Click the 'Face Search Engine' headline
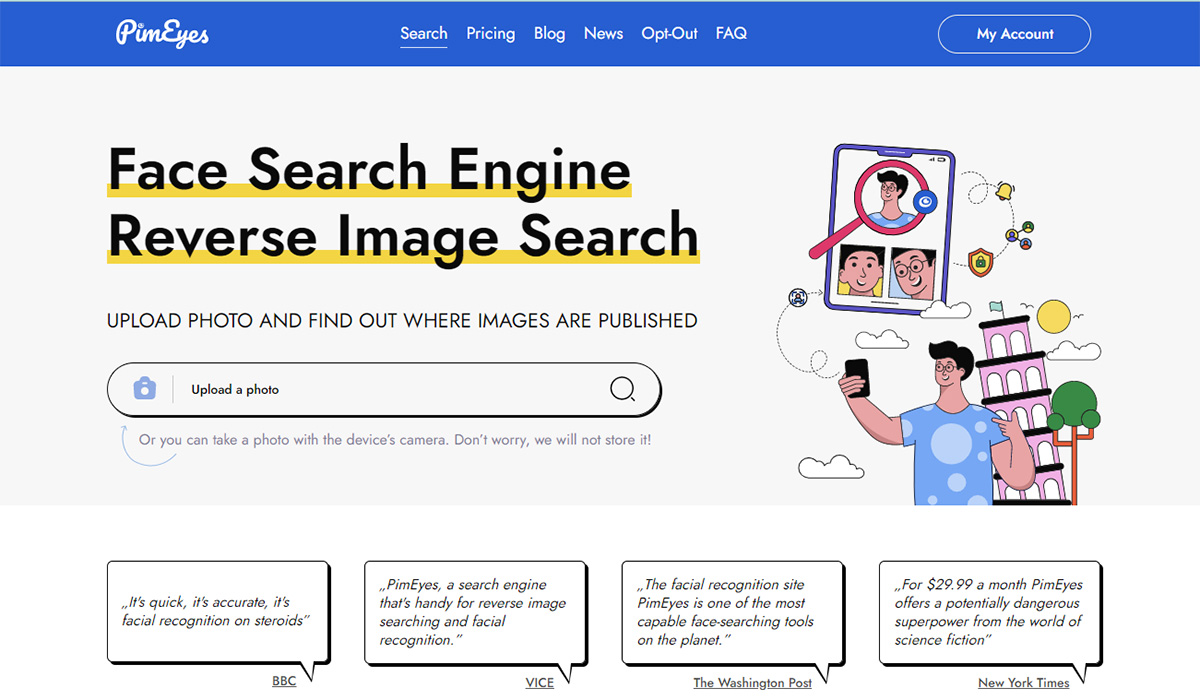Image resolution: width=1200 pixels, height=700 pixels. [x=369, y=168]
